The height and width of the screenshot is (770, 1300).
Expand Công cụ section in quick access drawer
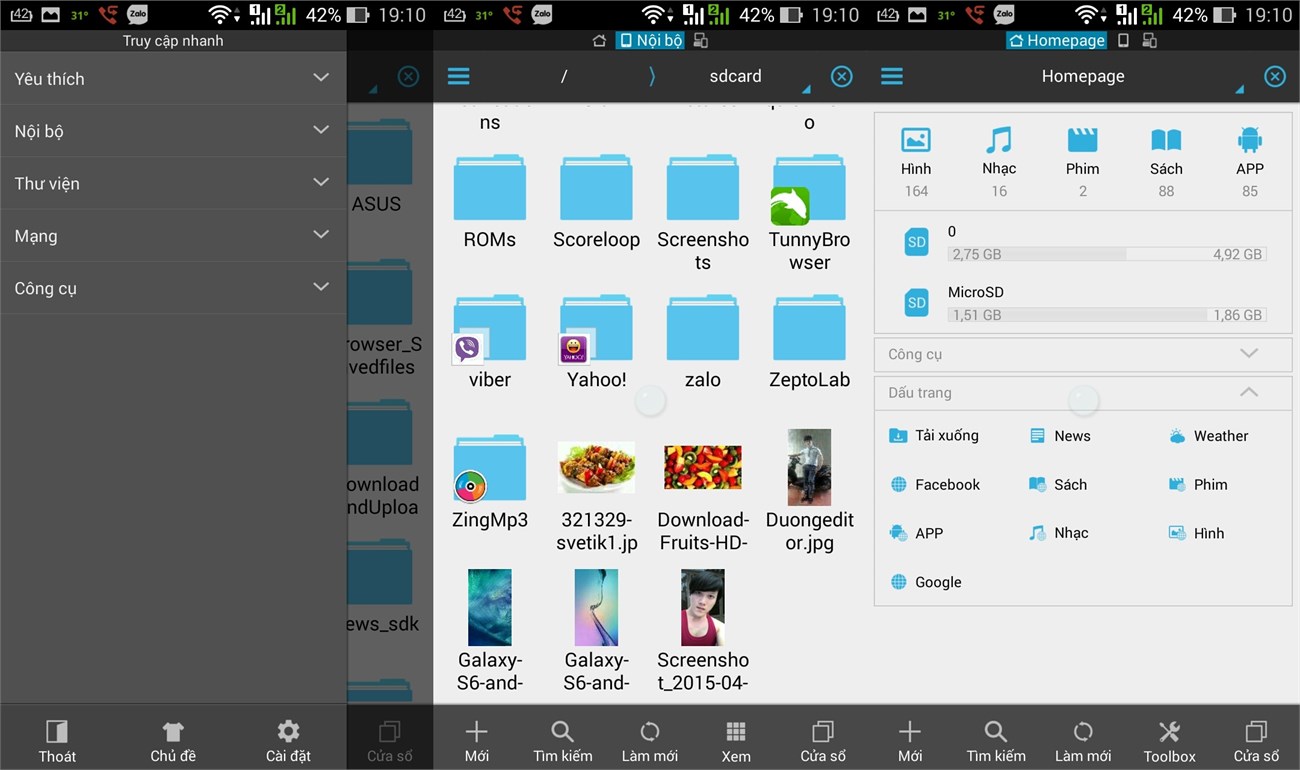coord(174,288)
